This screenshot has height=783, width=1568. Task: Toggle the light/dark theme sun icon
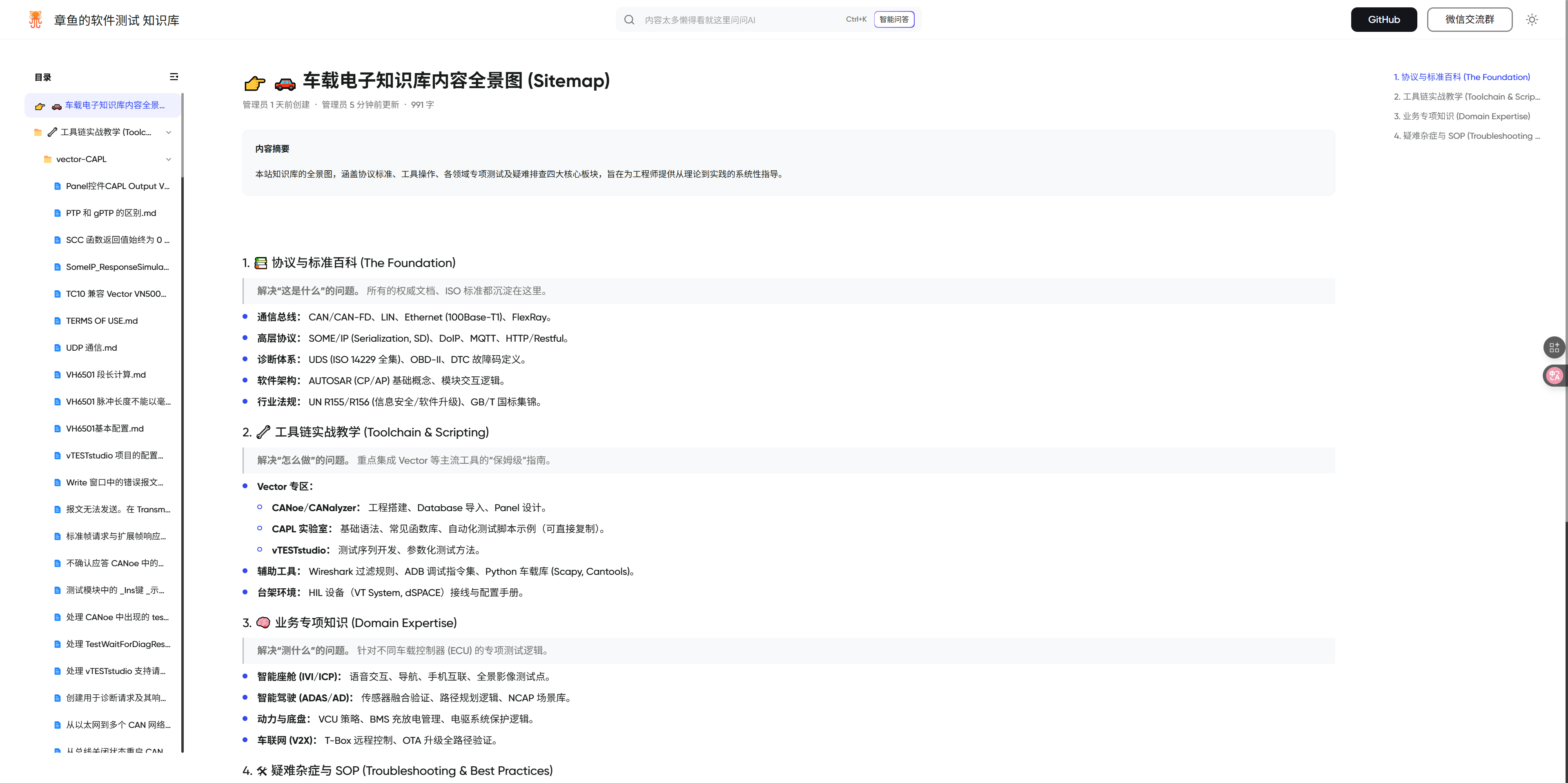click(x=1532, y=20)
